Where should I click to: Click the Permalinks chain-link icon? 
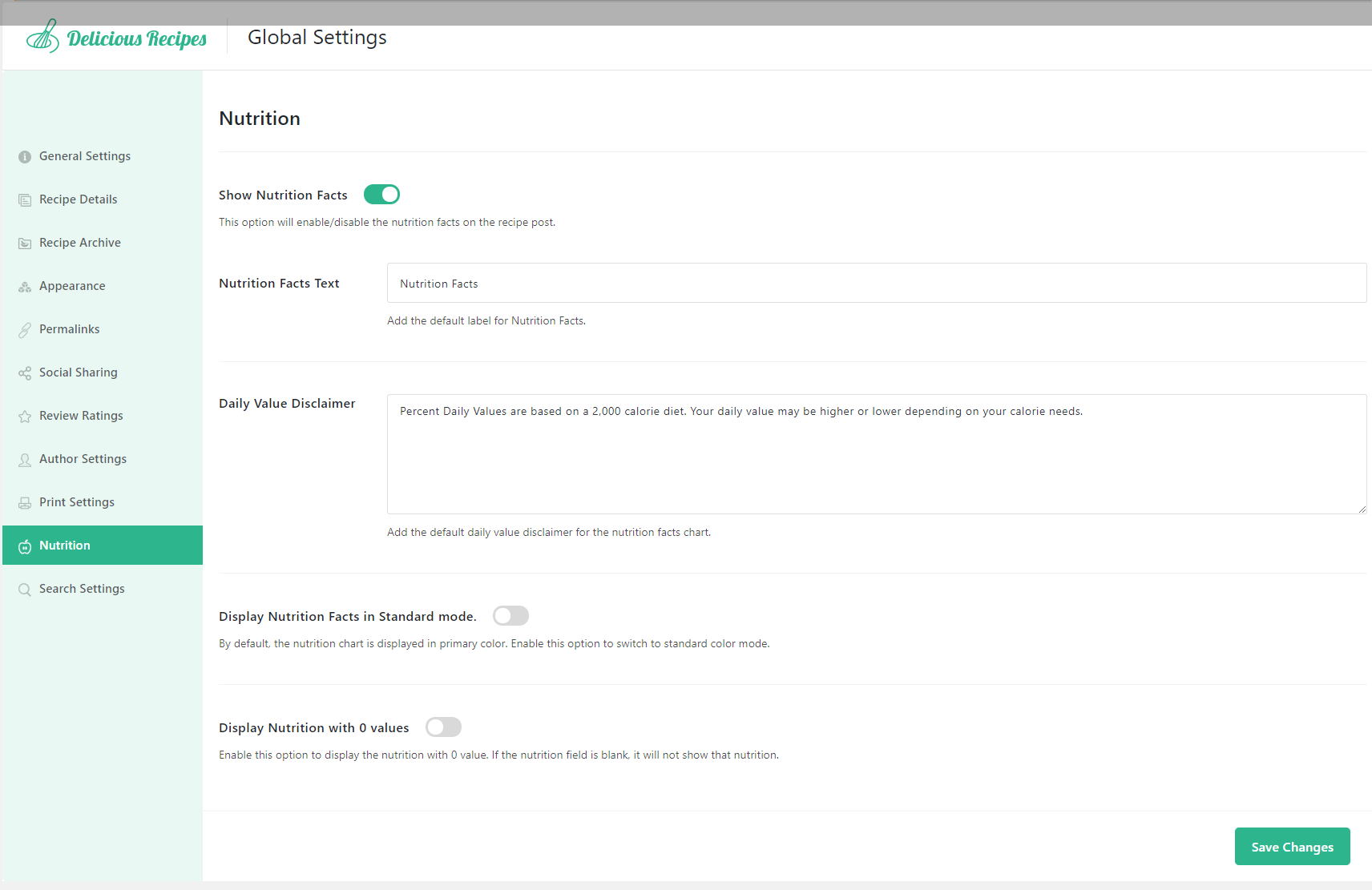pos(25,328)
